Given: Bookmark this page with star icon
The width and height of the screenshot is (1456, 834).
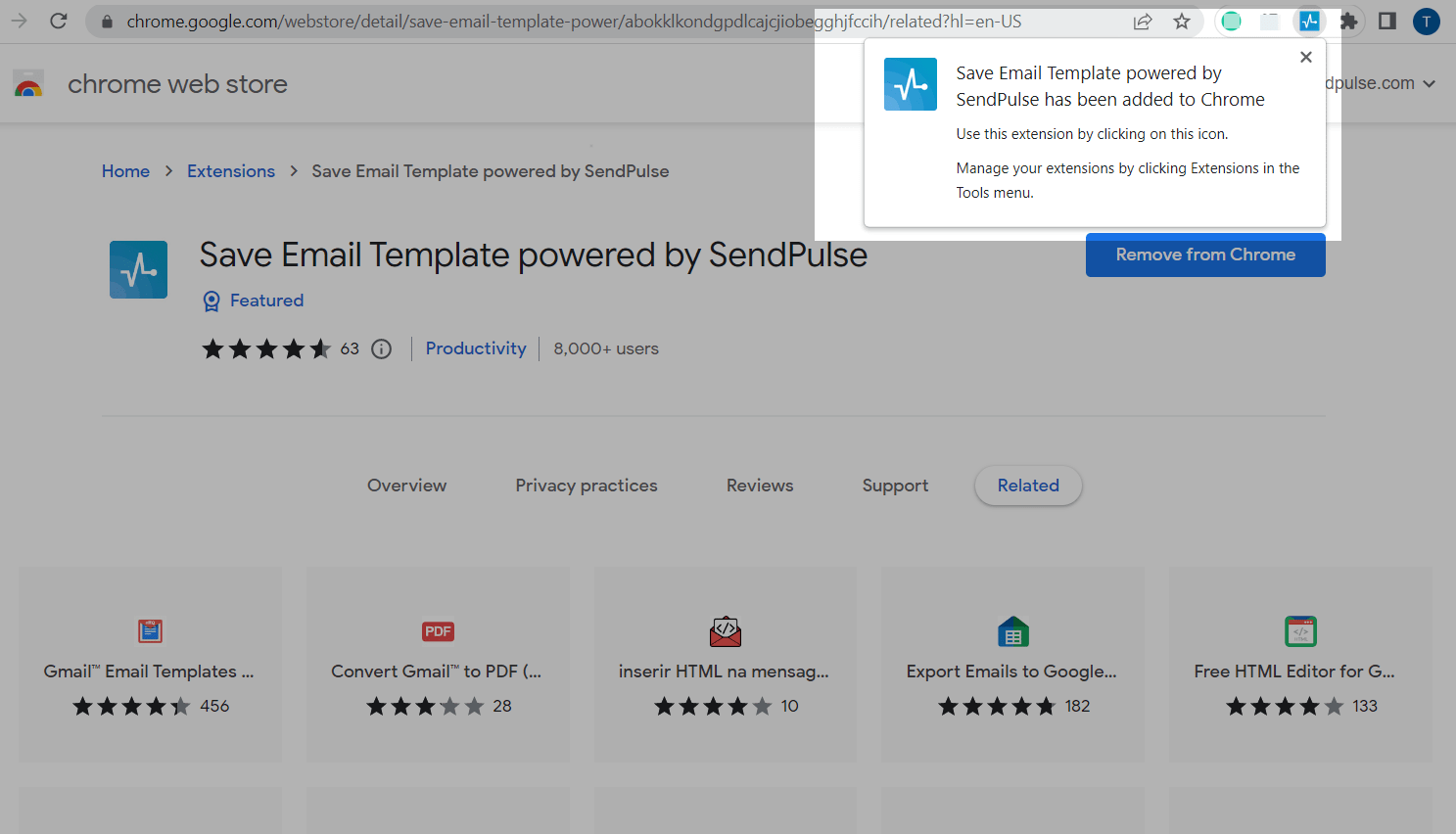Looking at the screenshot, I should click(x=1182, y=22).
